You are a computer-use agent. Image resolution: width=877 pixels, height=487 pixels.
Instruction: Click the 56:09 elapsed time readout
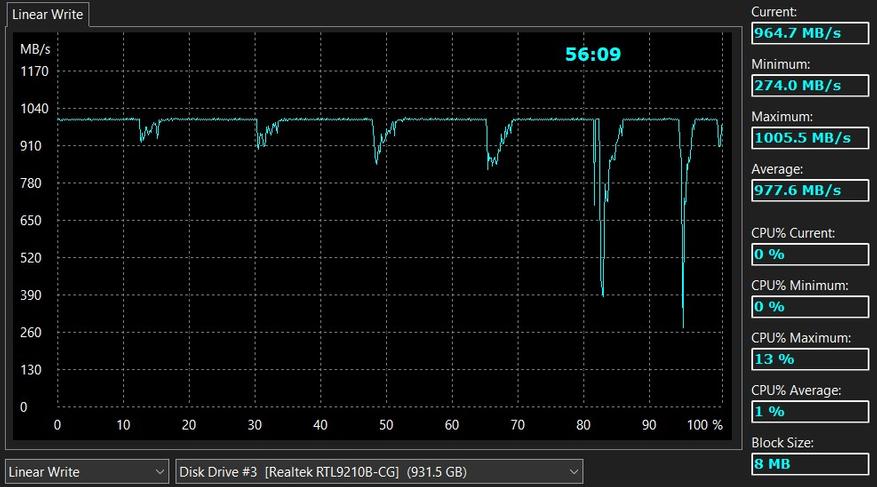[593, 54]
